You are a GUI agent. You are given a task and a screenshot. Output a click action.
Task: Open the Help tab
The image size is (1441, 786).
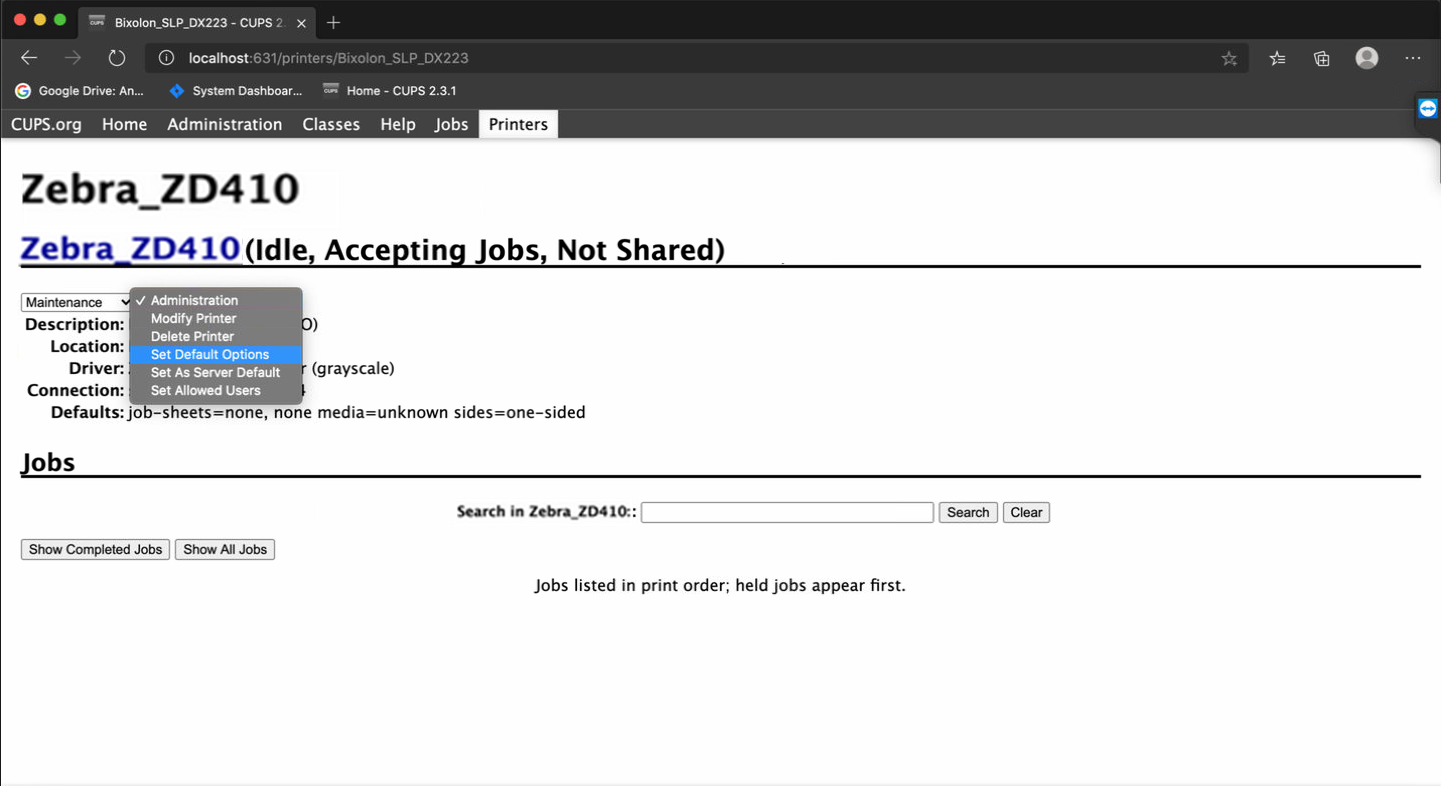[x=397, y=124]
